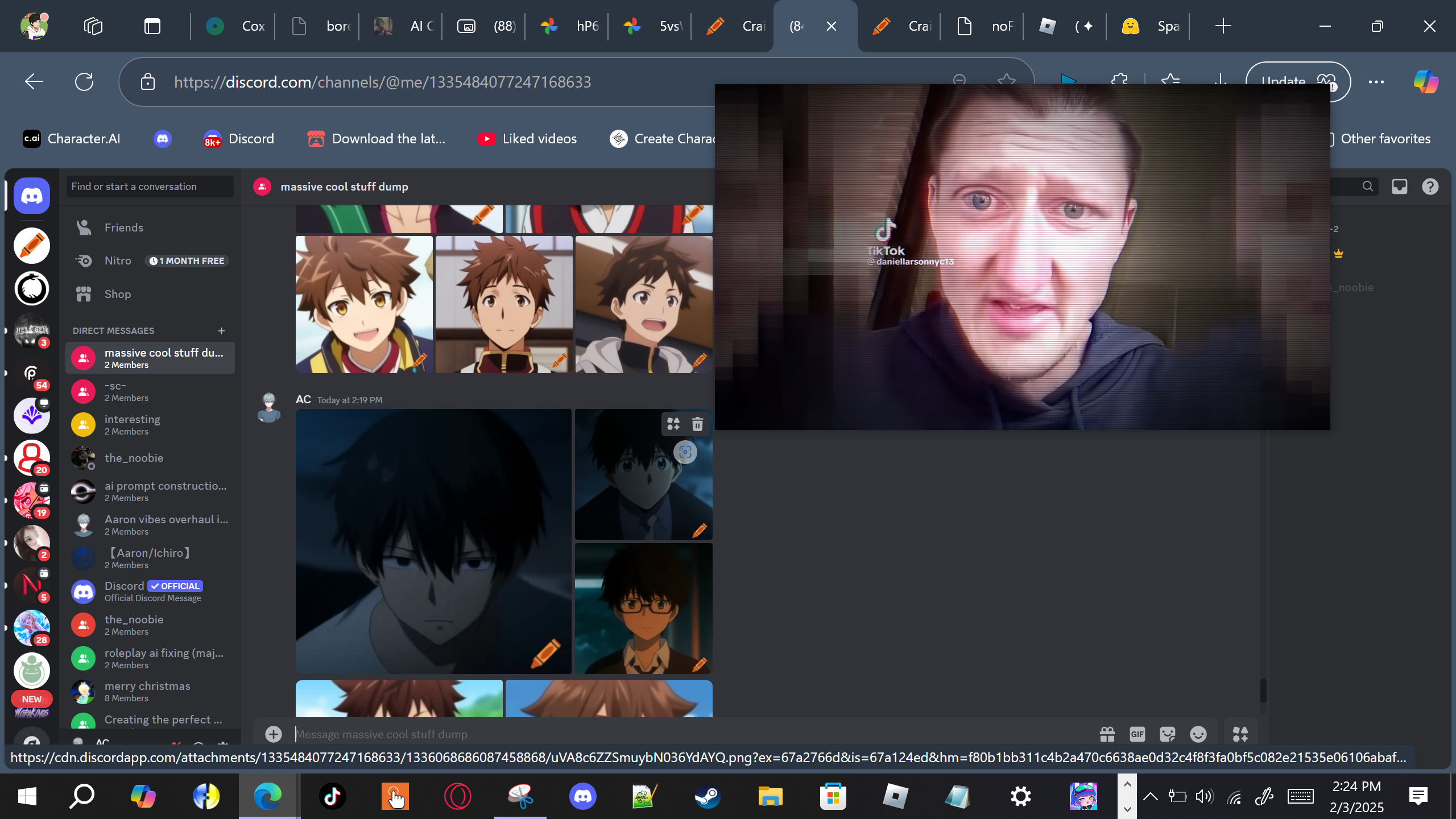Open the Copilot icon in browser toolbar

1426,82
